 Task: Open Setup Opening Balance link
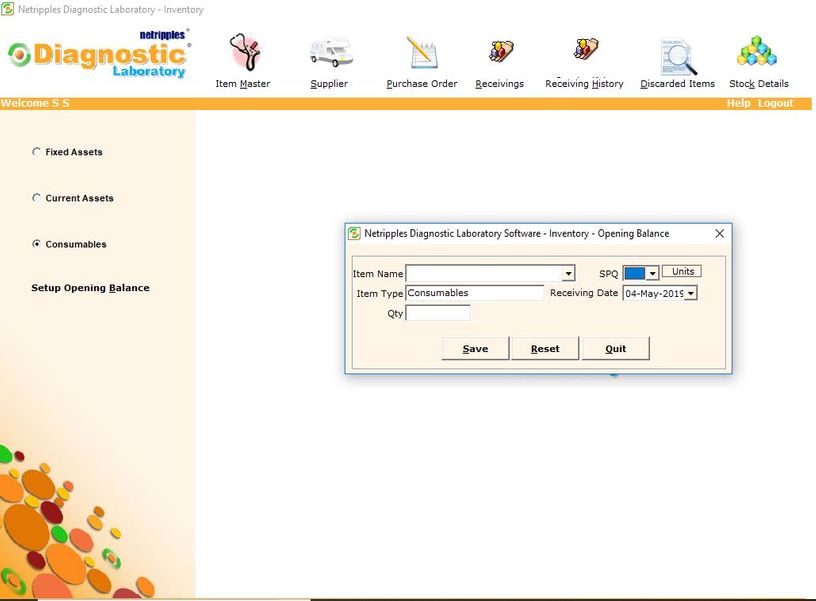coord(90,288)
